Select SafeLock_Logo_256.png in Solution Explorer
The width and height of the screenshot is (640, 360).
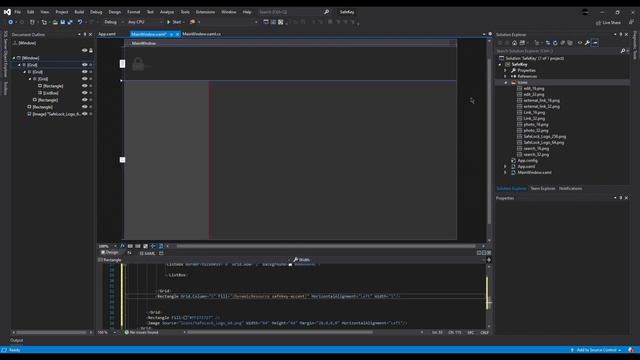tap(544, 137)
